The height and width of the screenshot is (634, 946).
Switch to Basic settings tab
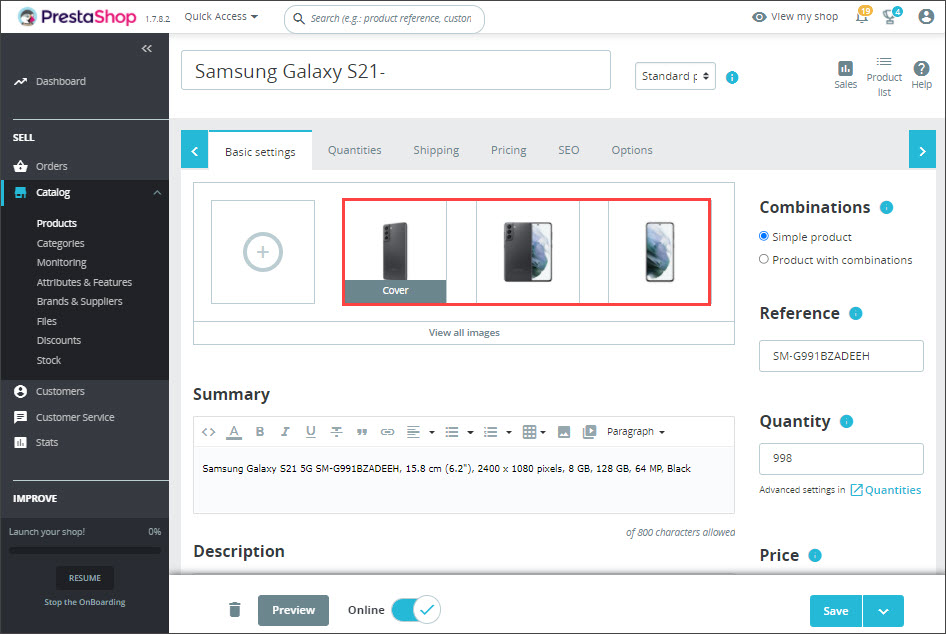[x=260, y=151]
